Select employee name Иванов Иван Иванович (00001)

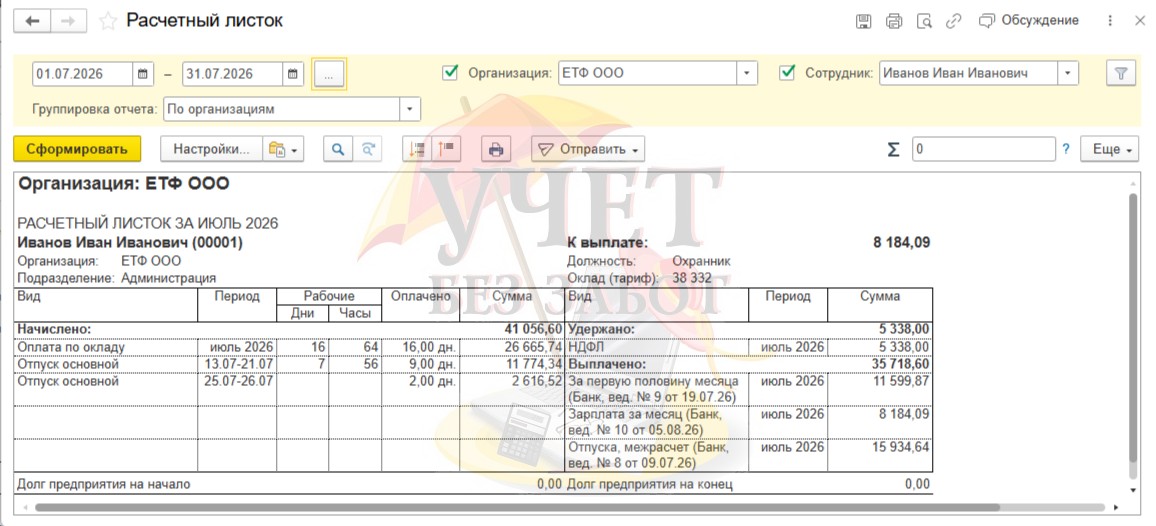(x=130, y=242)
